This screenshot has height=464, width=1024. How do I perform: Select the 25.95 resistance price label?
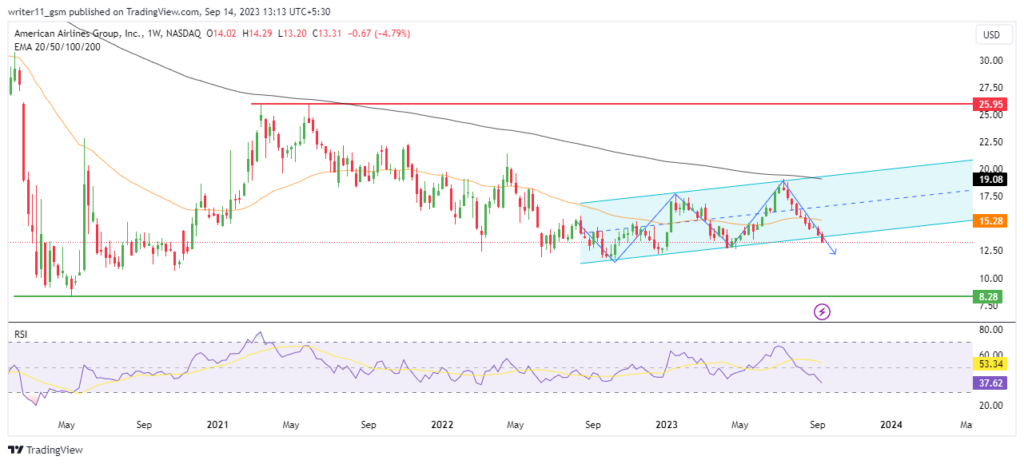point(991,104)
